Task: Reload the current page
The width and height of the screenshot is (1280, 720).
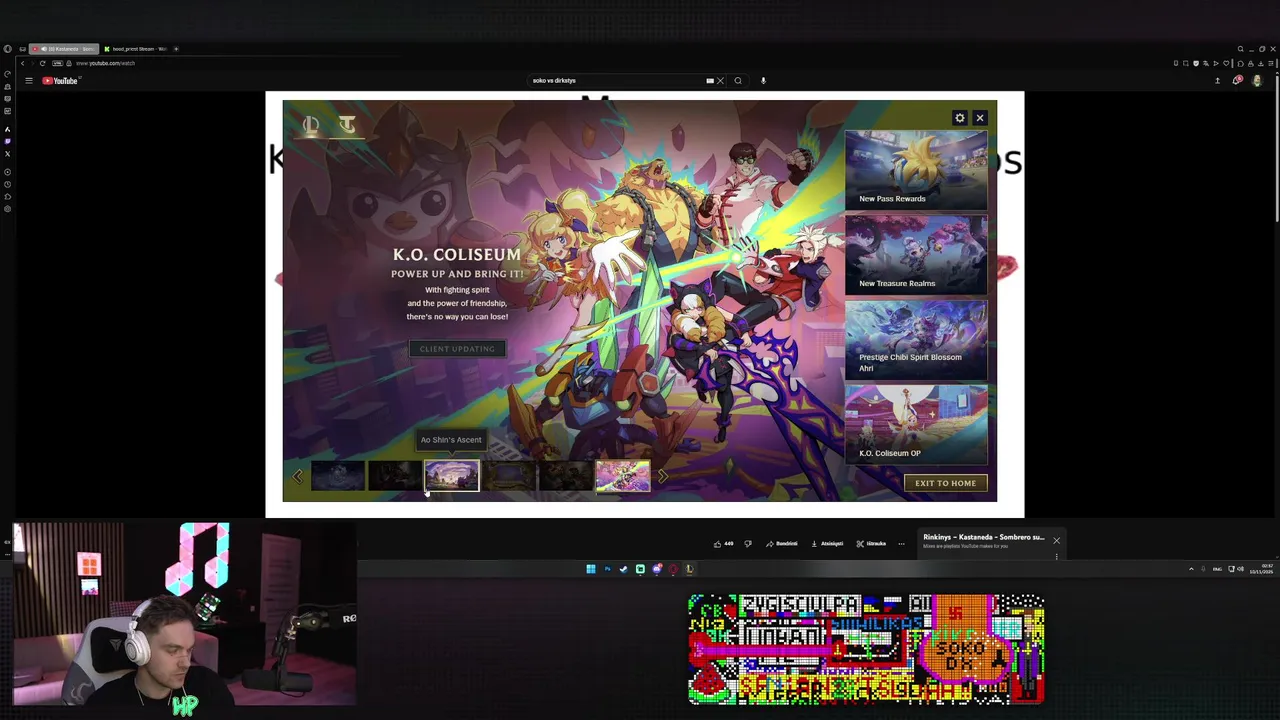Action: [x=42, y=63]
